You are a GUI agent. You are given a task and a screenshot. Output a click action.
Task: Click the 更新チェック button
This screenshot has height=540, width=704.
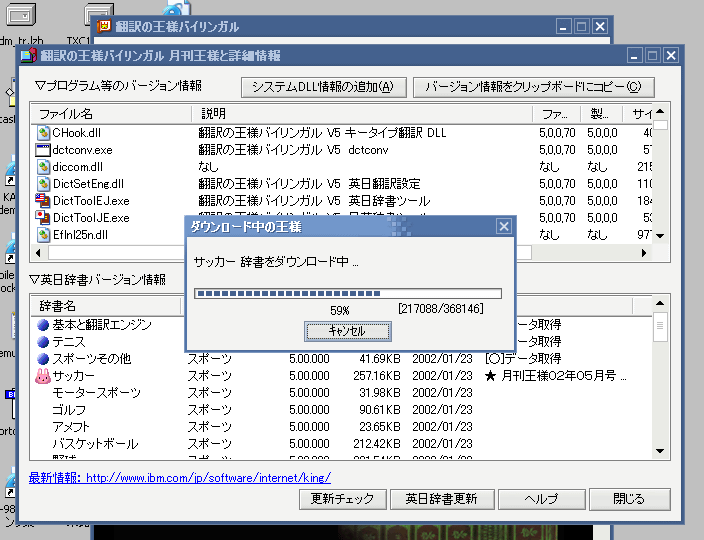[x=342, y=498]
